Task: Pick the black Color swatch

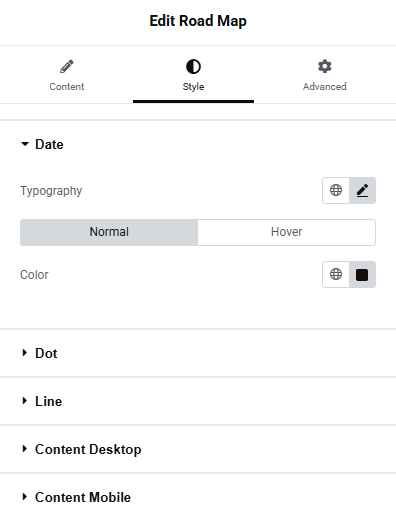Action: (x=362, y=274)
